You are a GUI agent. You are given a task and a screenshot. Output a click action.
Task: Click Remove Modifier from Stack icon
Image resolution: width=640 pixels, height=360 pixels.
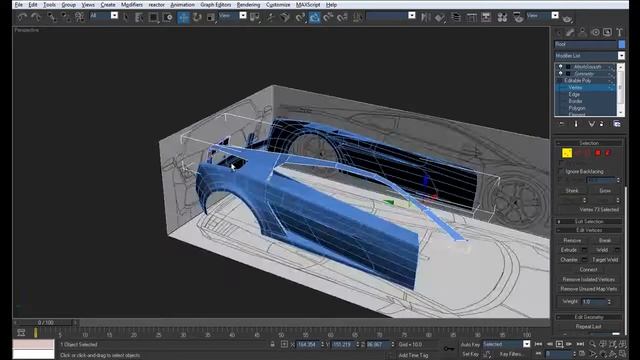[x=601, y=124]
